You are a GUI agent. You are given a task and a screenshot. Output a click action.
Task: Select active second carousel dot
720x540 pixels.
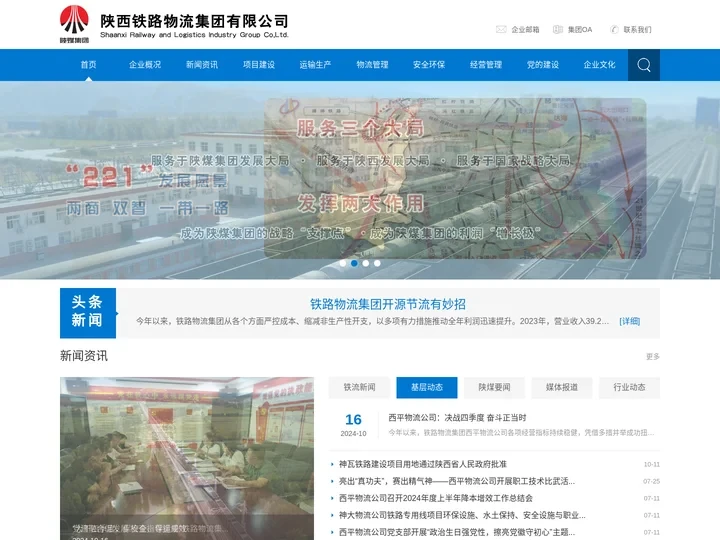point(354,263)
